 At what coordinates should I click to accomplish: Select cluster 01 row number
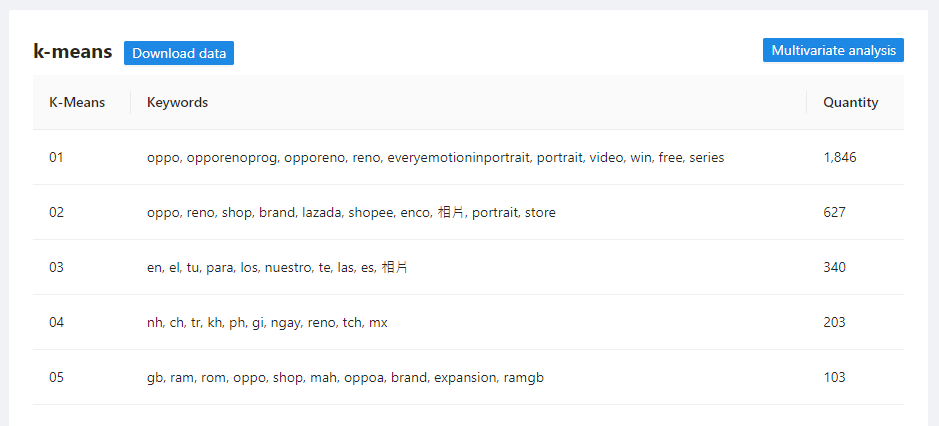pos(56,157)
